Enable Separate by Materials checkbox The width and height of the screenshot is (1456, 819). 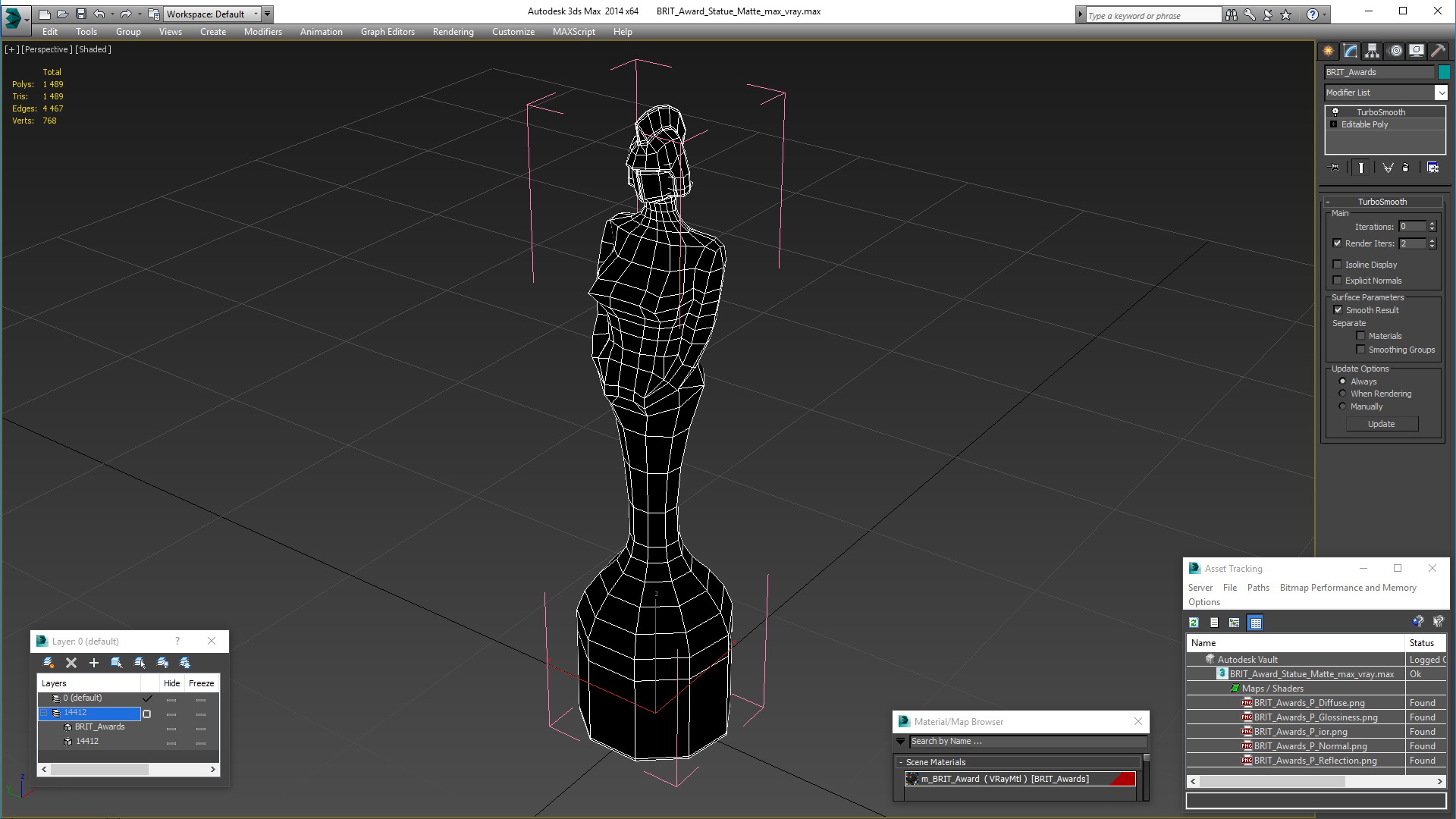1361,336
